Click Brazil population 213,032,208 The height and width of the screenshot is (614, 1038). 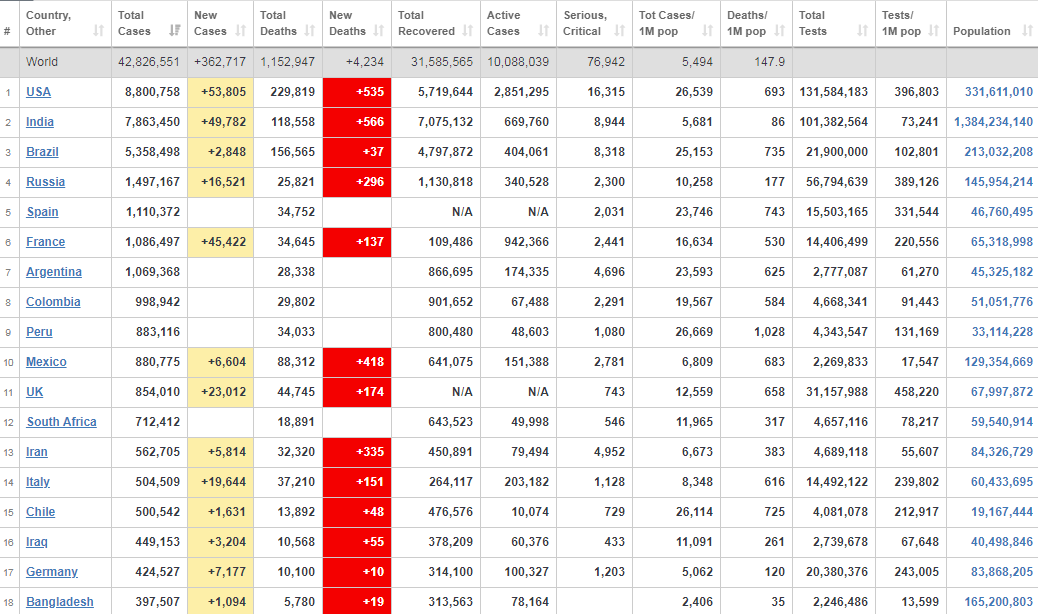coord(998,152)
